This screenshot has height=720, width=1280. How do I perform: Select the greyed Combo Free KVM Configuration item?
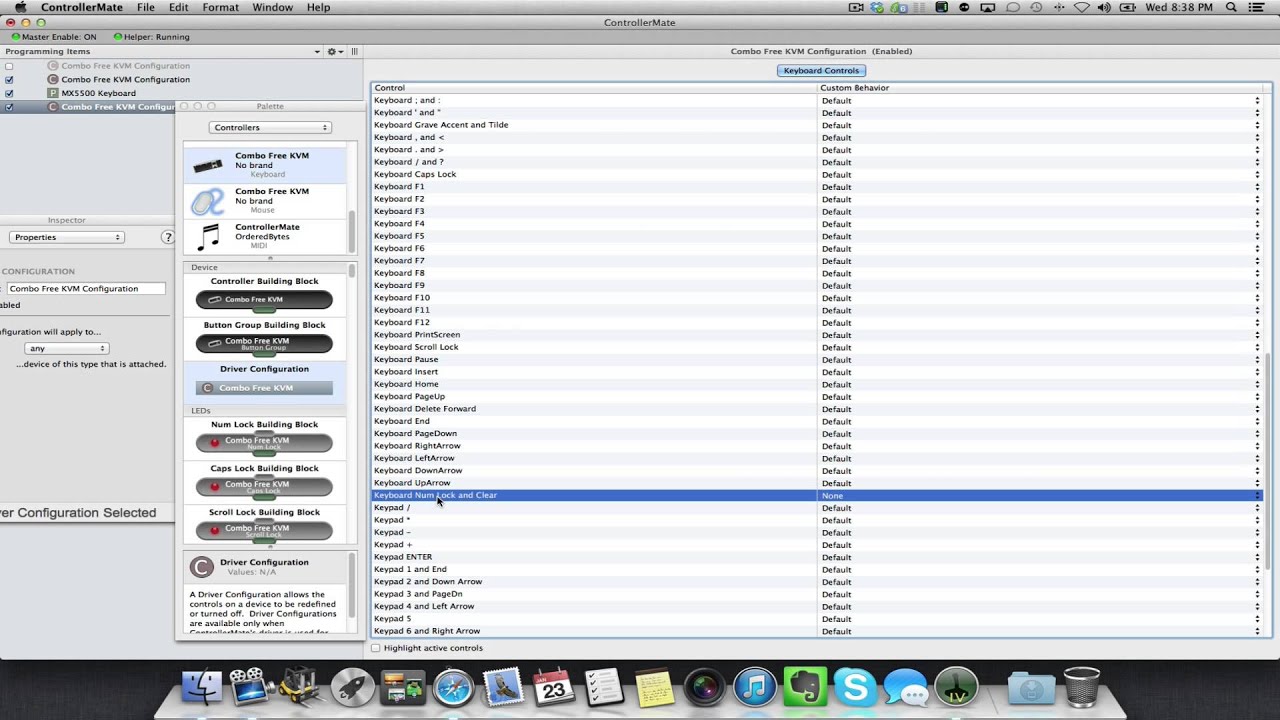(x=125, y=66)
